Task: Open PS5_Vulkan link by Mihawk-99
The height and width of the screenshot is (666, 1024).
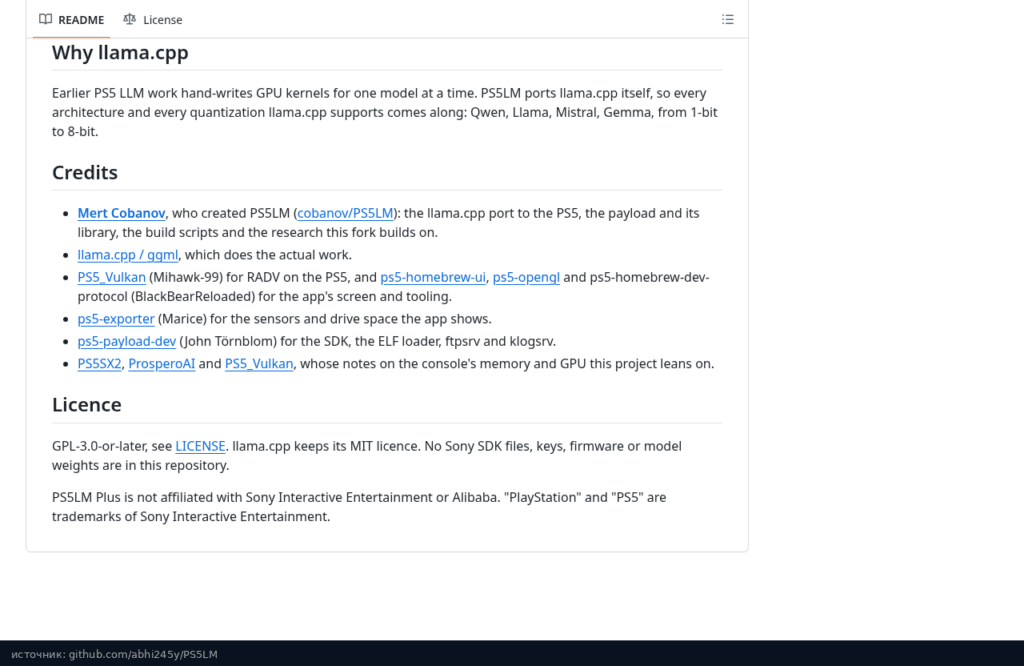Action: (x=112, y=277)
